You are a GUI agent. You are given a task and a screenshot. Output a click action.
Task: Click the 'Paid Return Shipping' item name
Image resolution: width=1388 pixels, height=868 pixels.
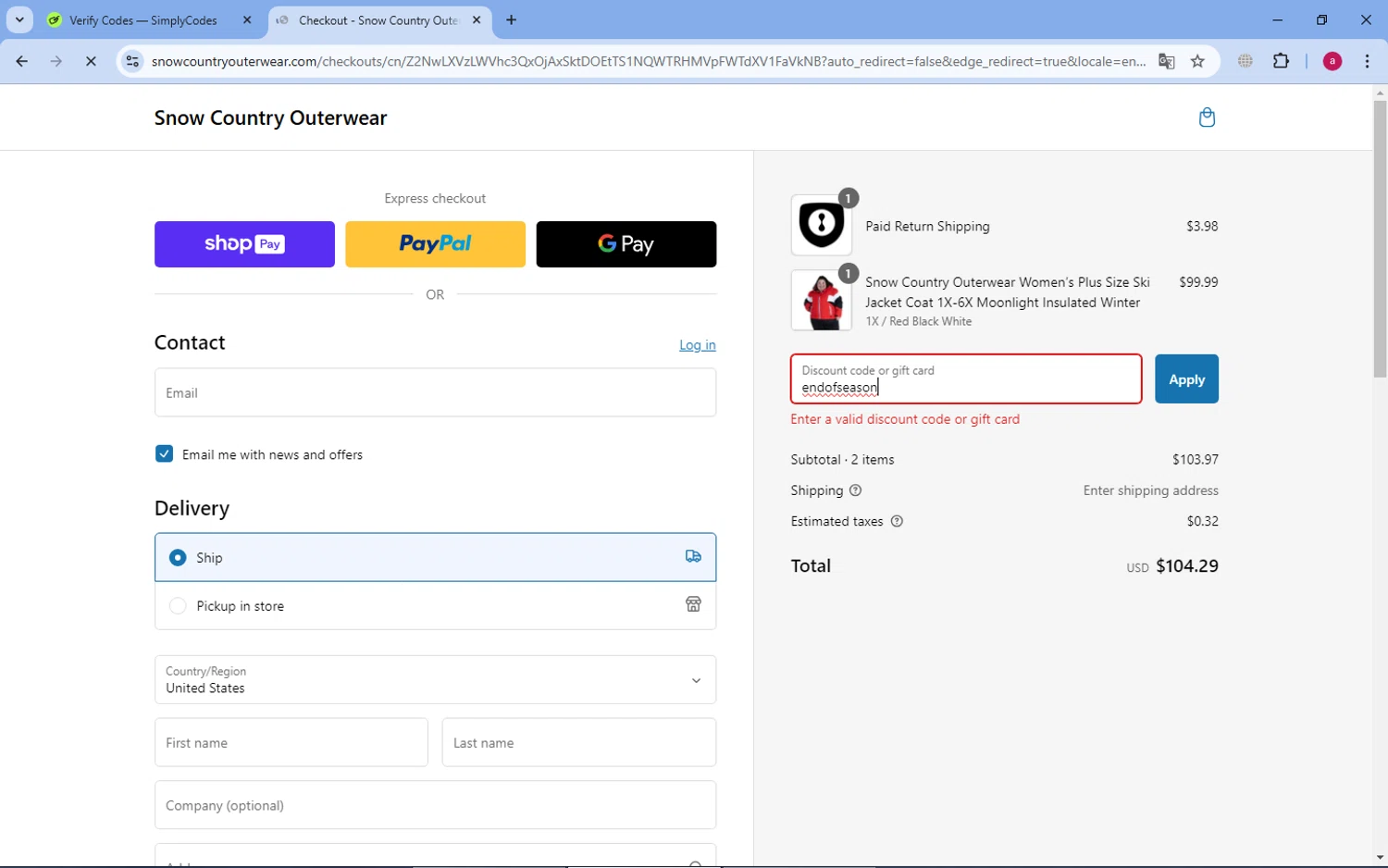pyautogui.click(x=927, y=226)
